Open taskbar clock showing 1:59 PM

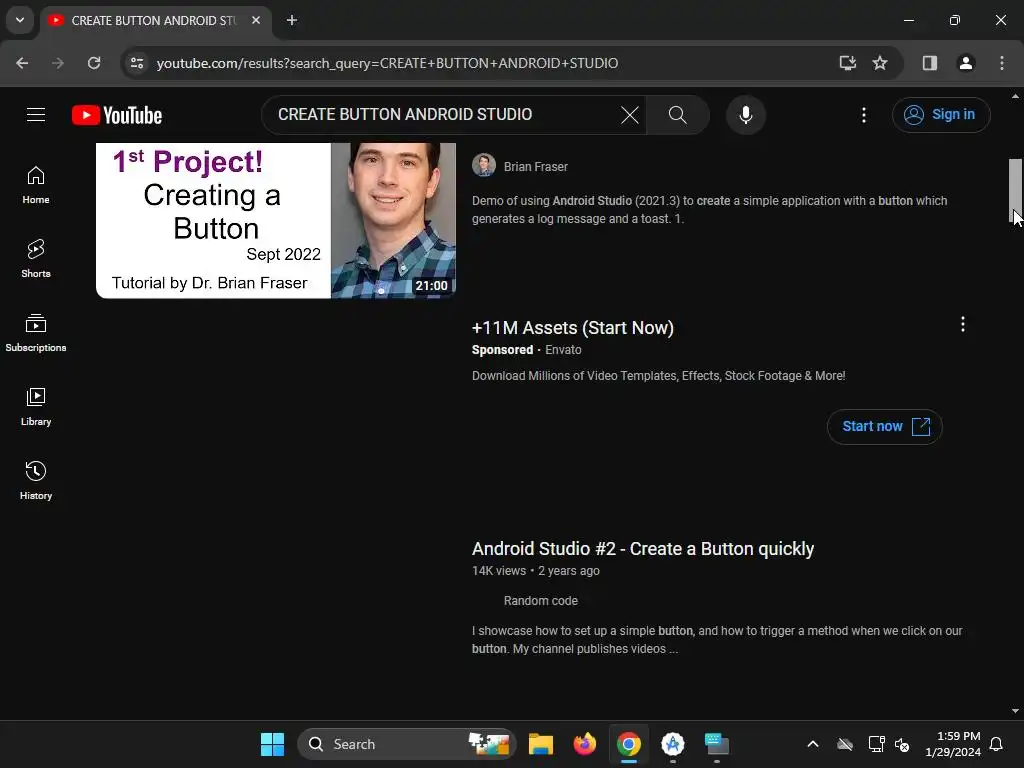coord(953,744)
